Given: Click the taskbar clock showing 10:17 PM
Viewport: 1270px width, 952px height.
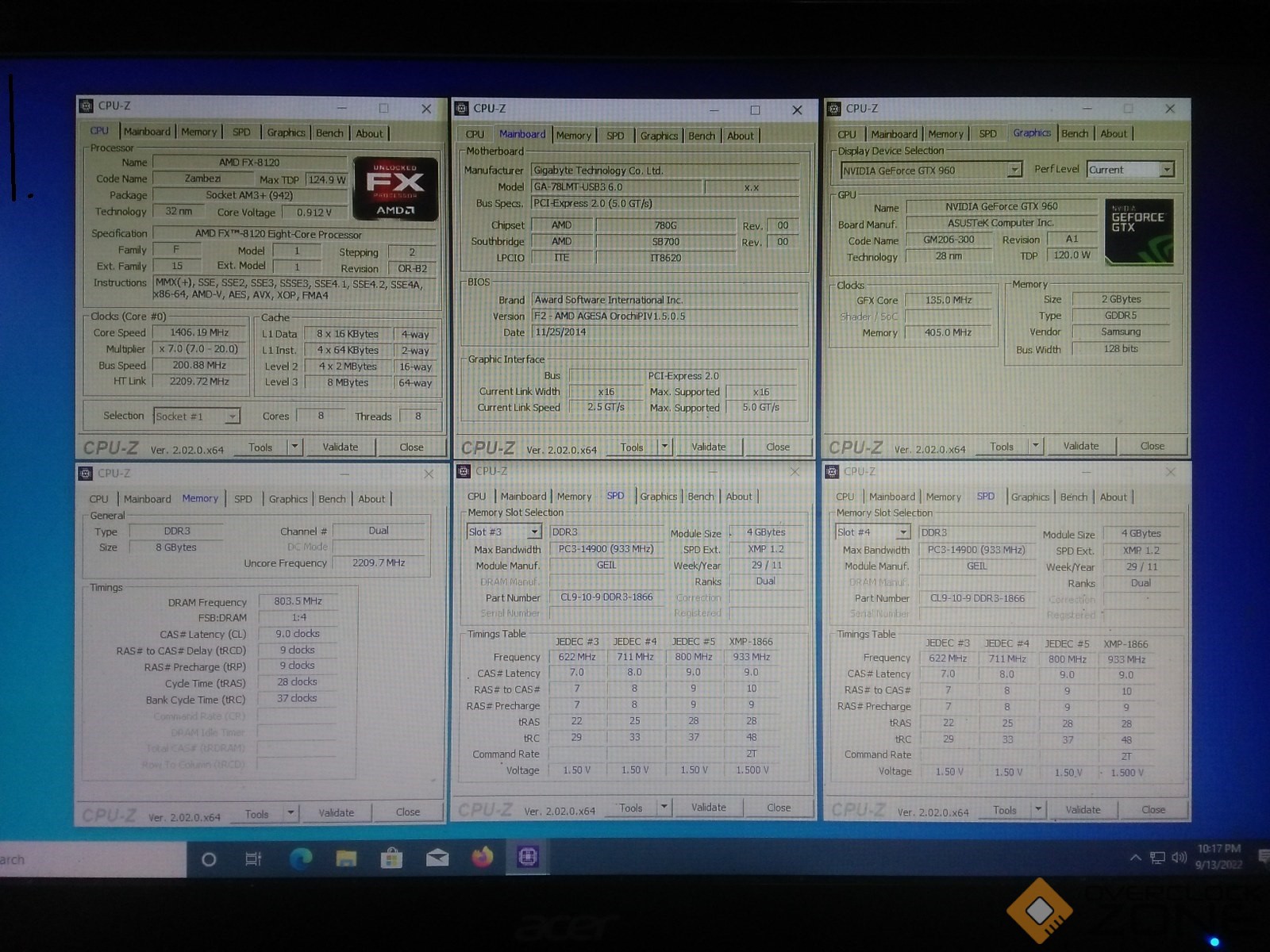Looking at the screenshot, I should pyautogui.click(x=1218, y=857).
